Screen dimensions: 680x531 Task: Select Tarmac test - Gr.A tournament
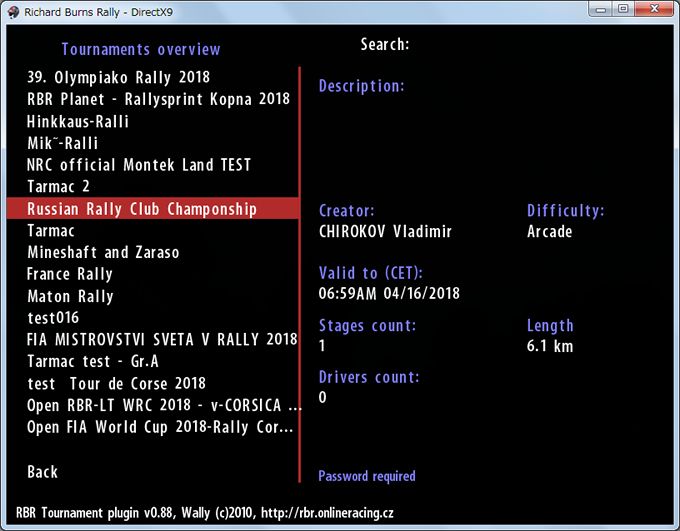pos(93,361)
